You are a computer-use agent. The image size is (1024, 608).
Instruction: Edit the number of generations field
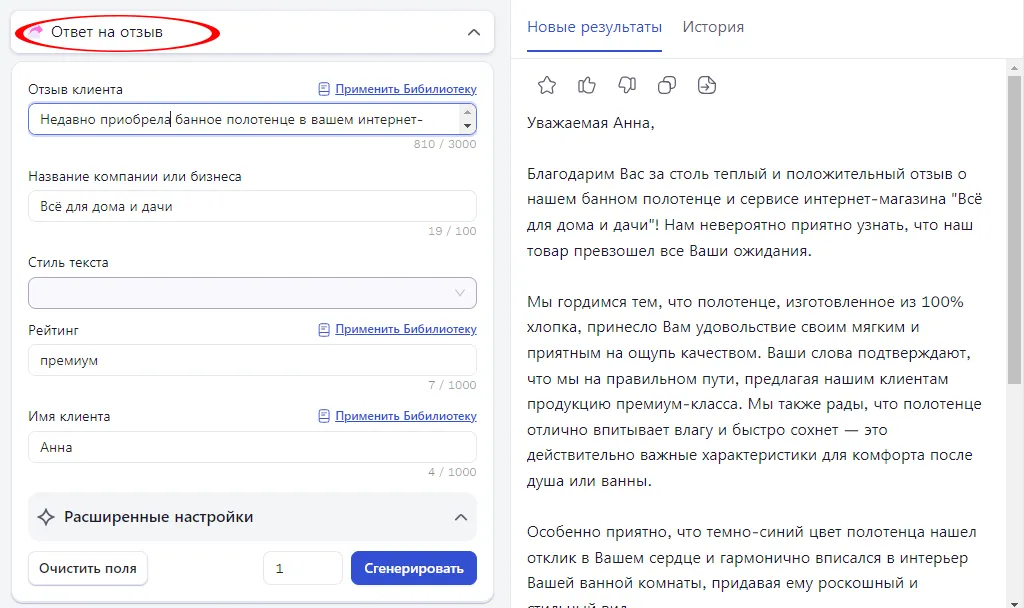302,567
